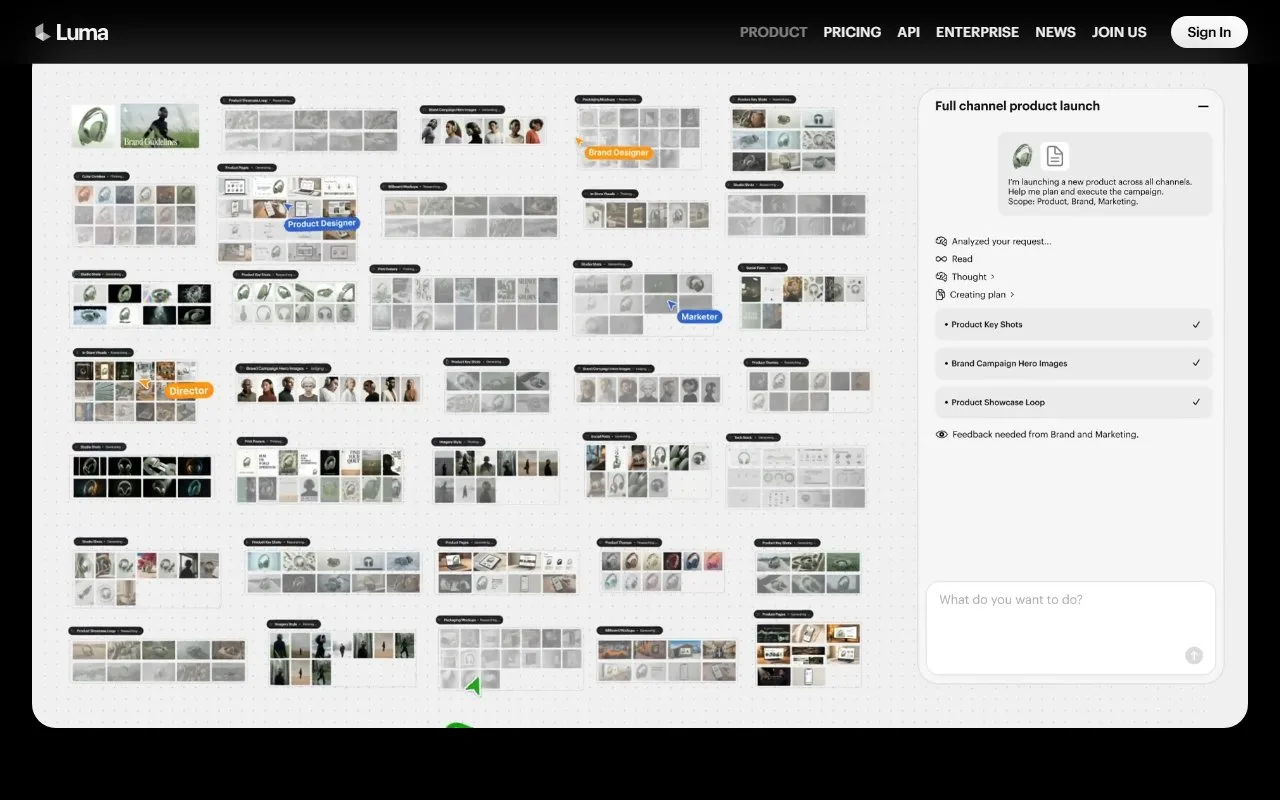1280x800 pixels.
Task: Open the Brand Campaign Hero Images plan item
Action: 1074,363
